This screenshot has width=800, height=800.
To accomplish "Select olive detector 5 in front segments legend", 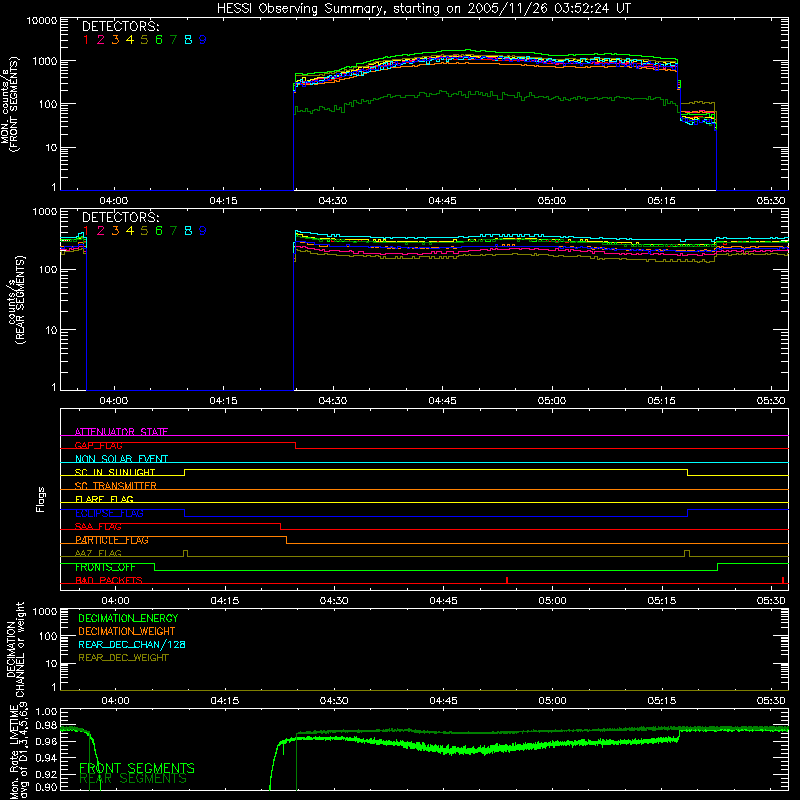I will [x=144, y=40].
